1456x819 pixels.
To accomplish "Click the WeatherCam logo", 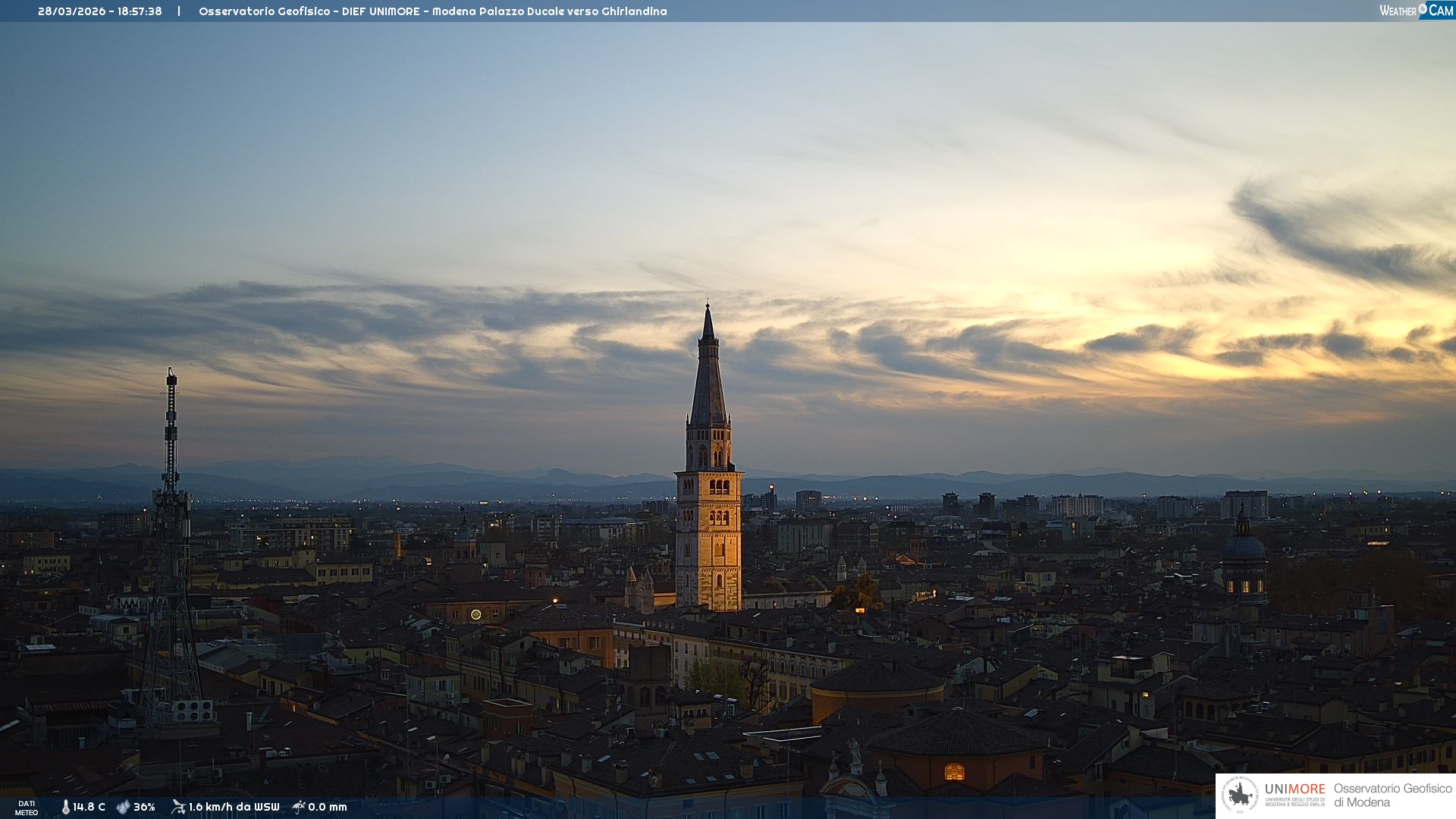I will [1416, 11].
